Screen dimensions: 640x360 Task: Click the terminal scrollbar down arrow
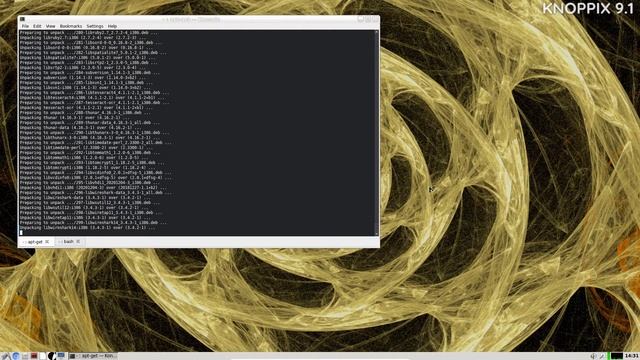[377, 233]
